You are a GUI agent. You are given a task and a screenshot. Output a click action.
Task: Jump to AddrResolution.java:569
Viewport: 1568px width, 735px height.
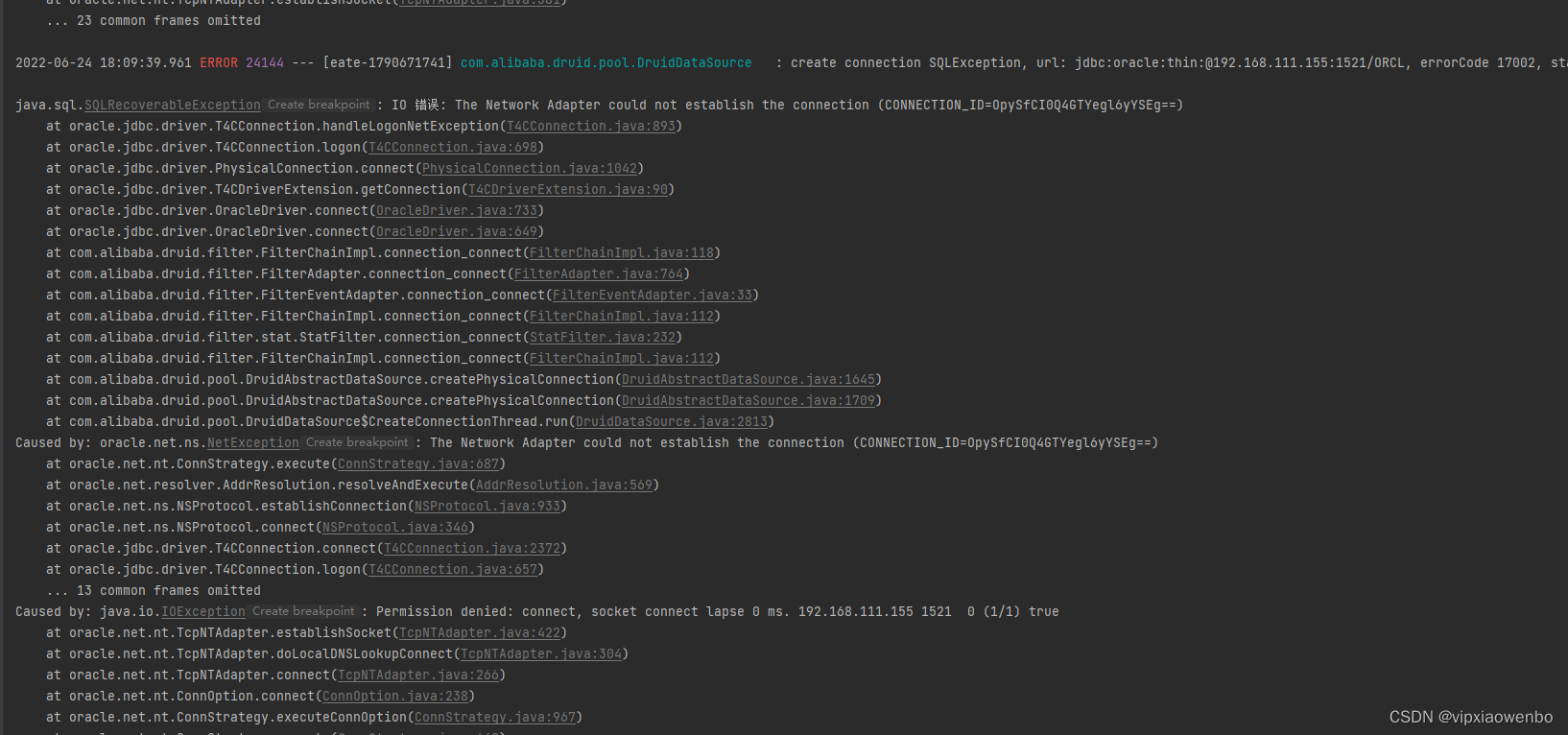[564, 486]
